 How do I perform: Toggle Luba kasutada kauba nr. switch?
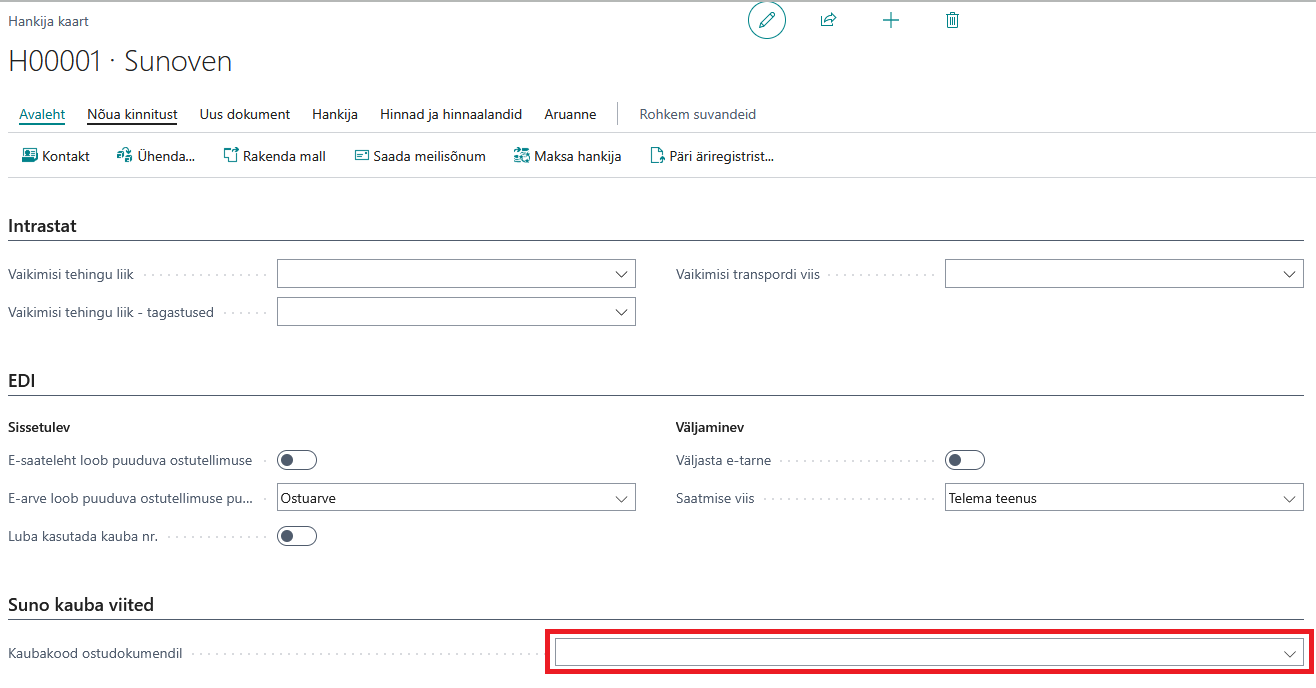[297, 536]
